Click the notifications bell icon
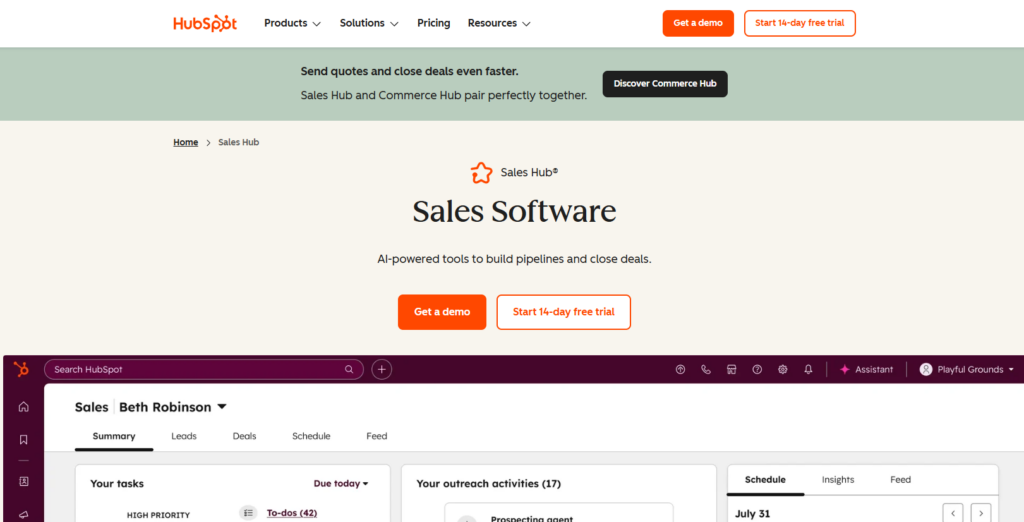Image resolution: width=1024 pixels, height=522 pixels. [808, 370]
